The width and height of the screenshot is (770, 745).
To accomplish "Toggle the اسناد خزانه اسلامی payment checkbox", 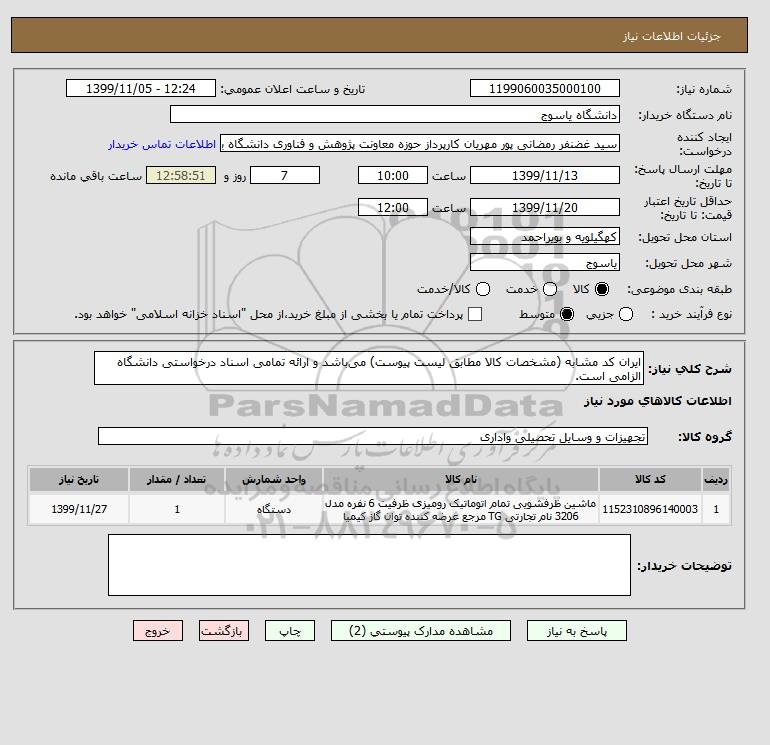I will [475, 314].
